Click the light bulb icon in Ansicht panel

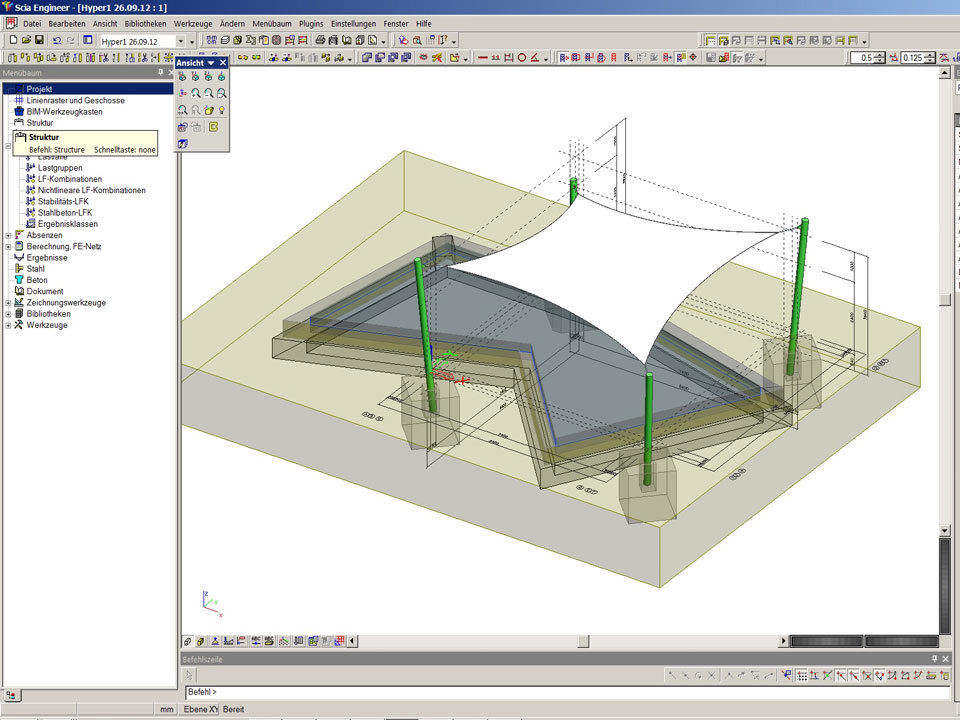coord(222,110)
